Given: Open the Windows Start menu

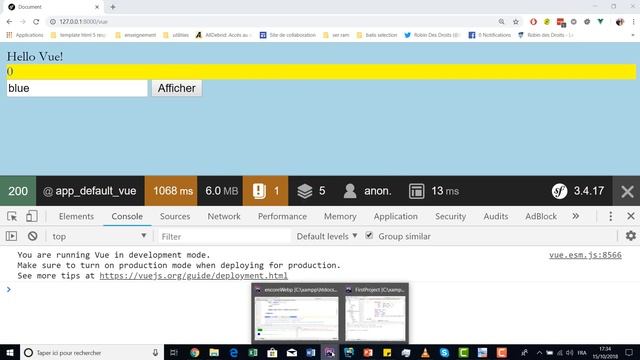Looking at the screenshot, I should (x=10, y=353).
